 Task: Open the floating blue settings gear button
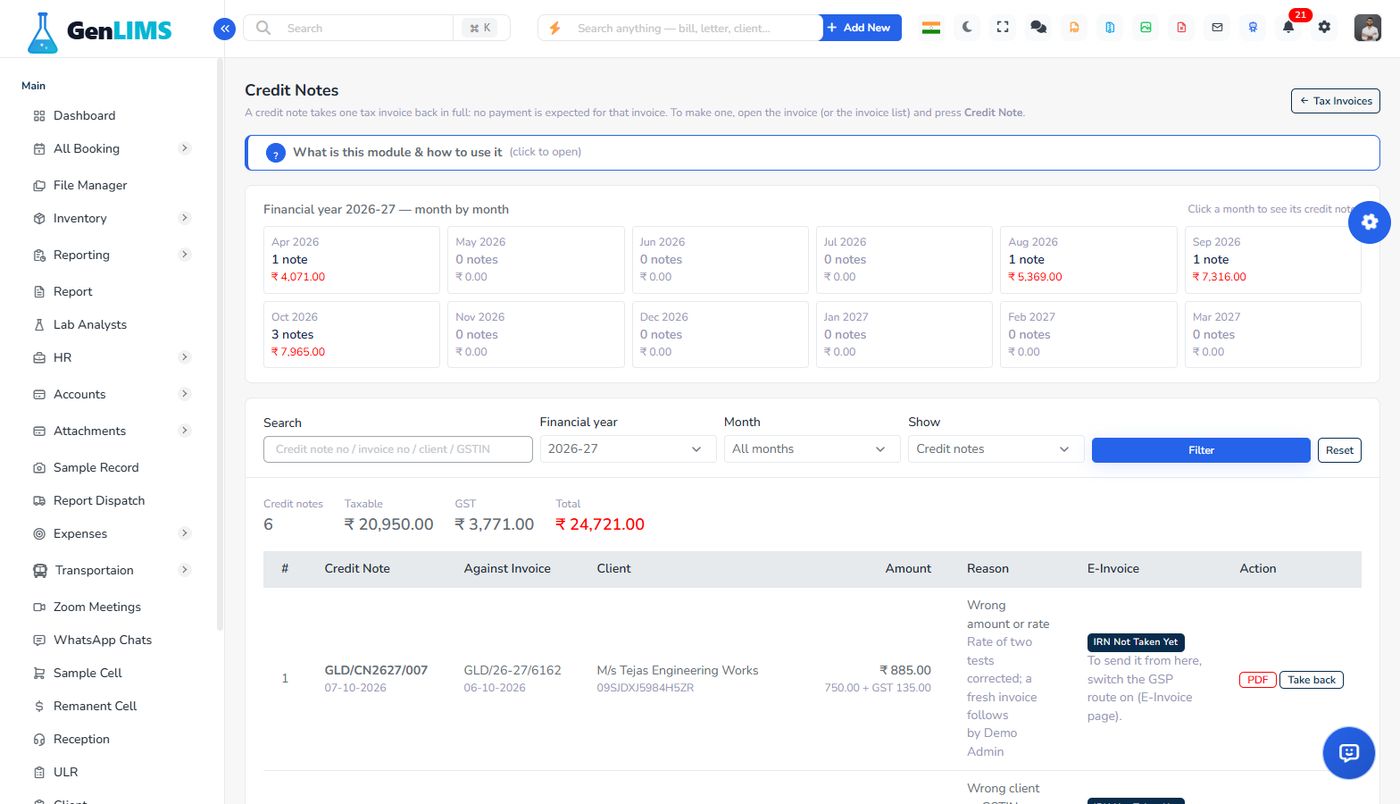tap(1370, 222)
